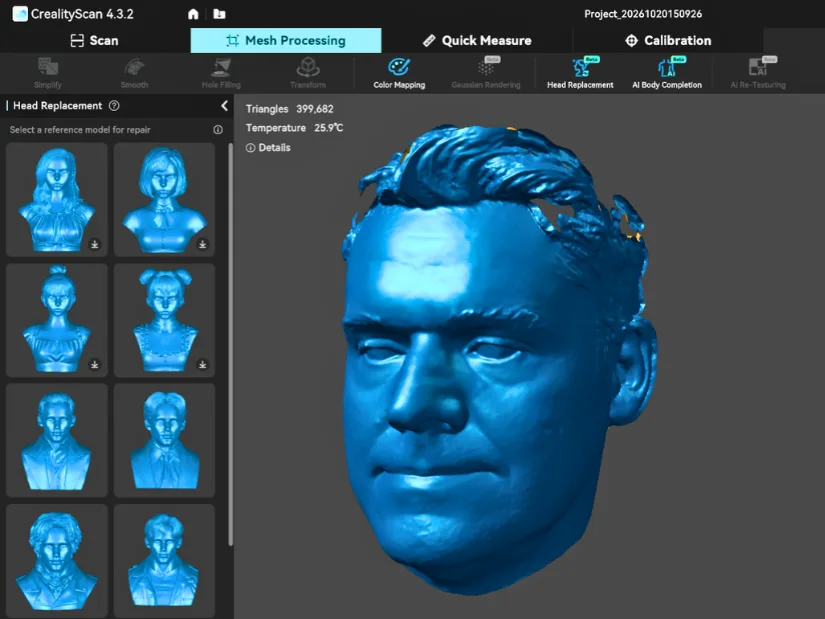Open the project folder icon

pos(219,14)
